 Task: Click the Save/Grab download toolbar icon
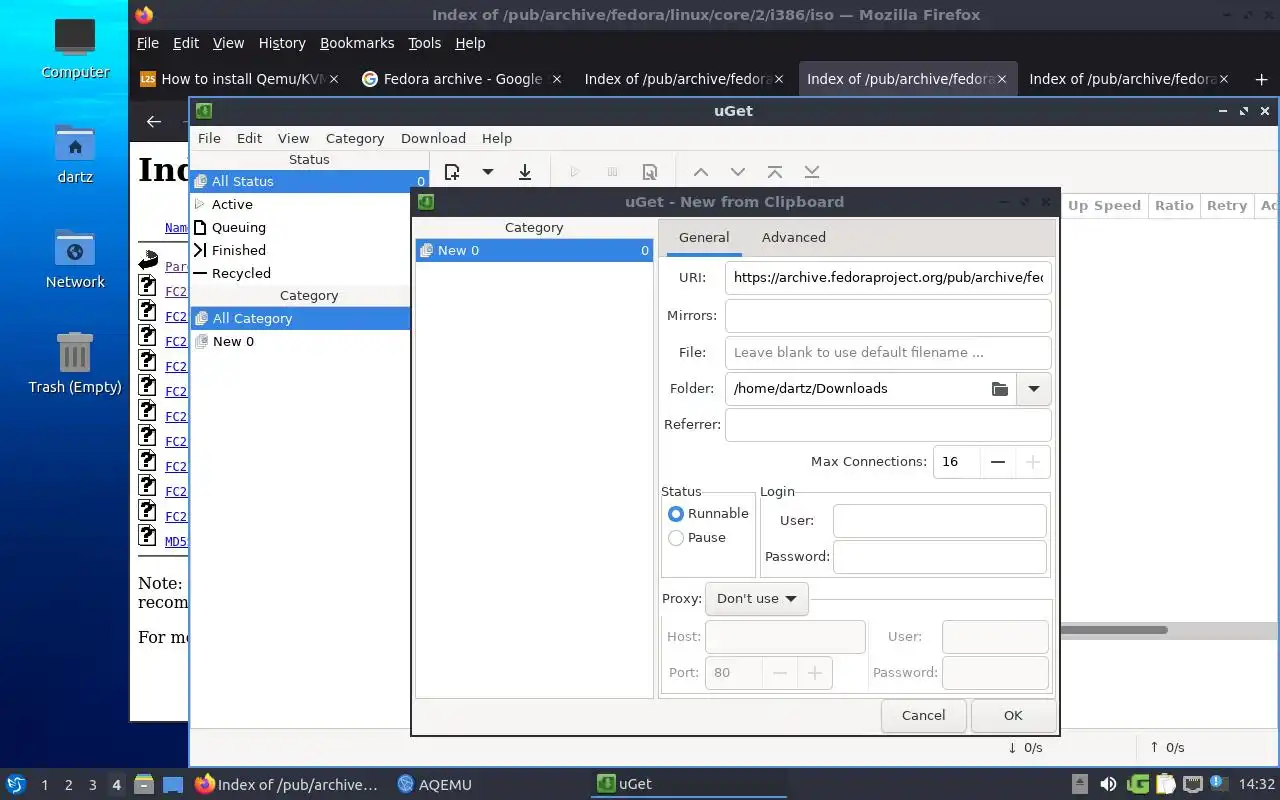coord(525,172)
